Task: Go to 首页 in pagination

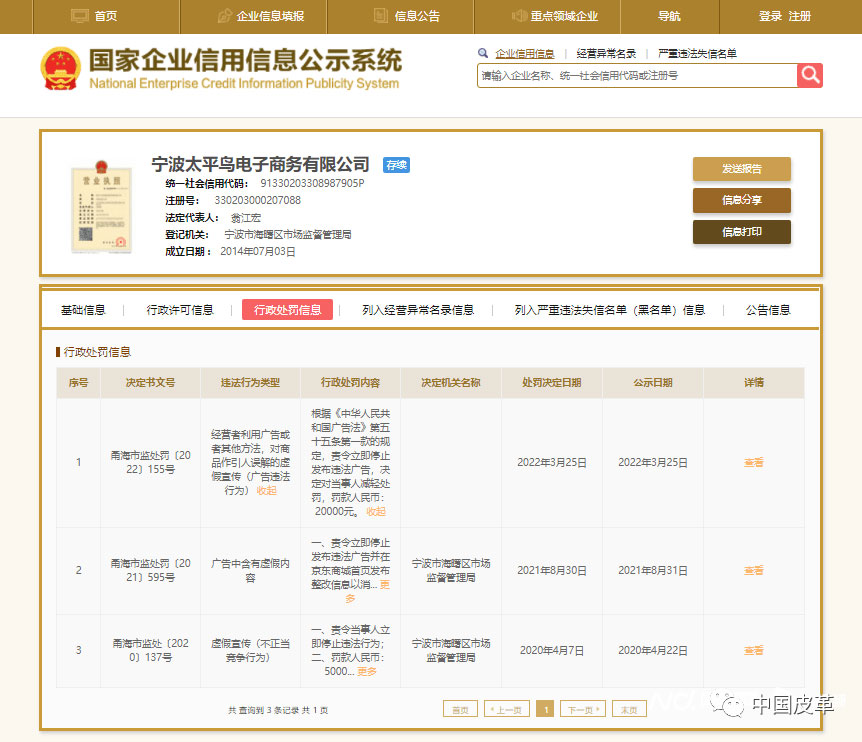Action: (460, 709)
